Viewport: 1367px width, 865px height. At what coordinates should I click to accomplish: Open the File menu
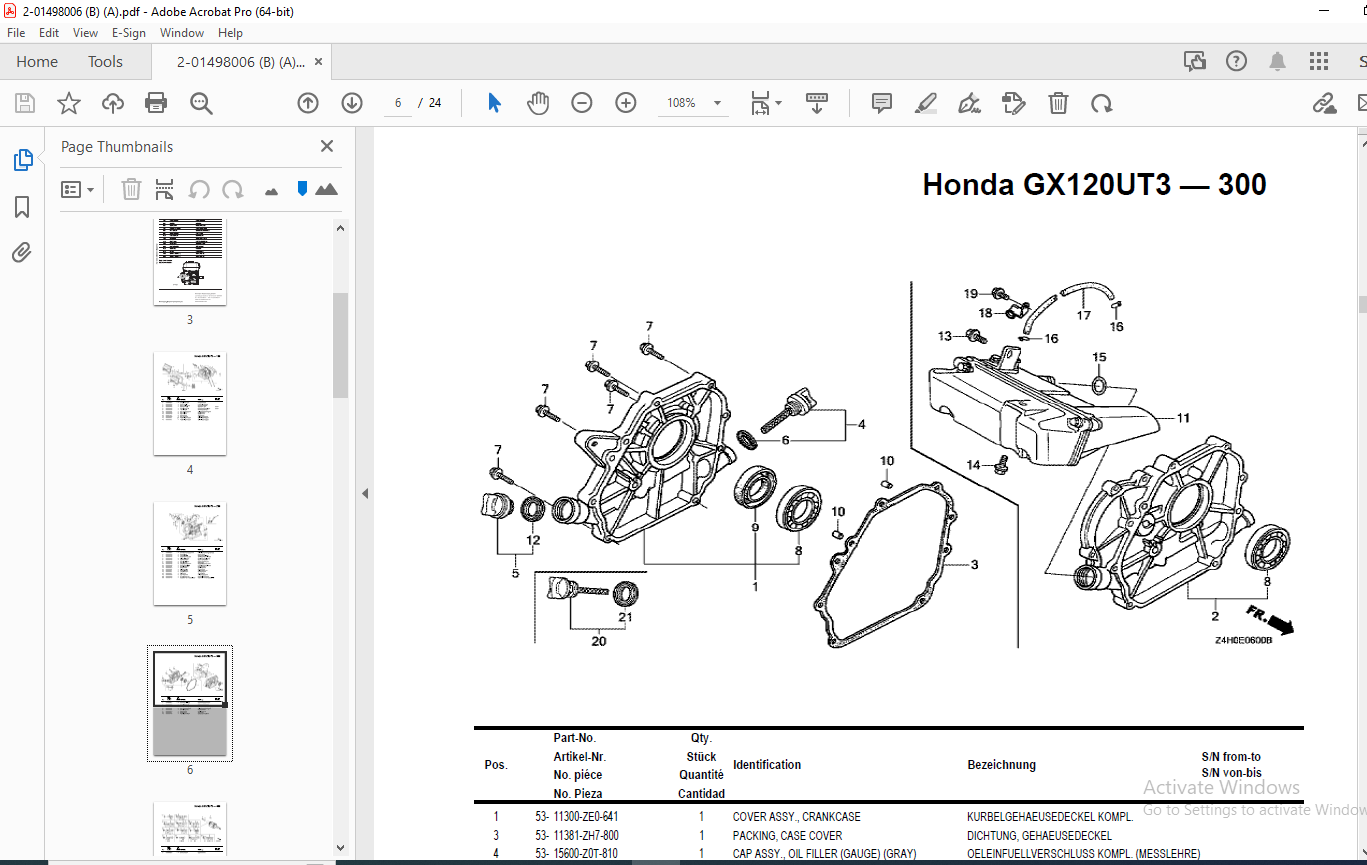point(16,33)
